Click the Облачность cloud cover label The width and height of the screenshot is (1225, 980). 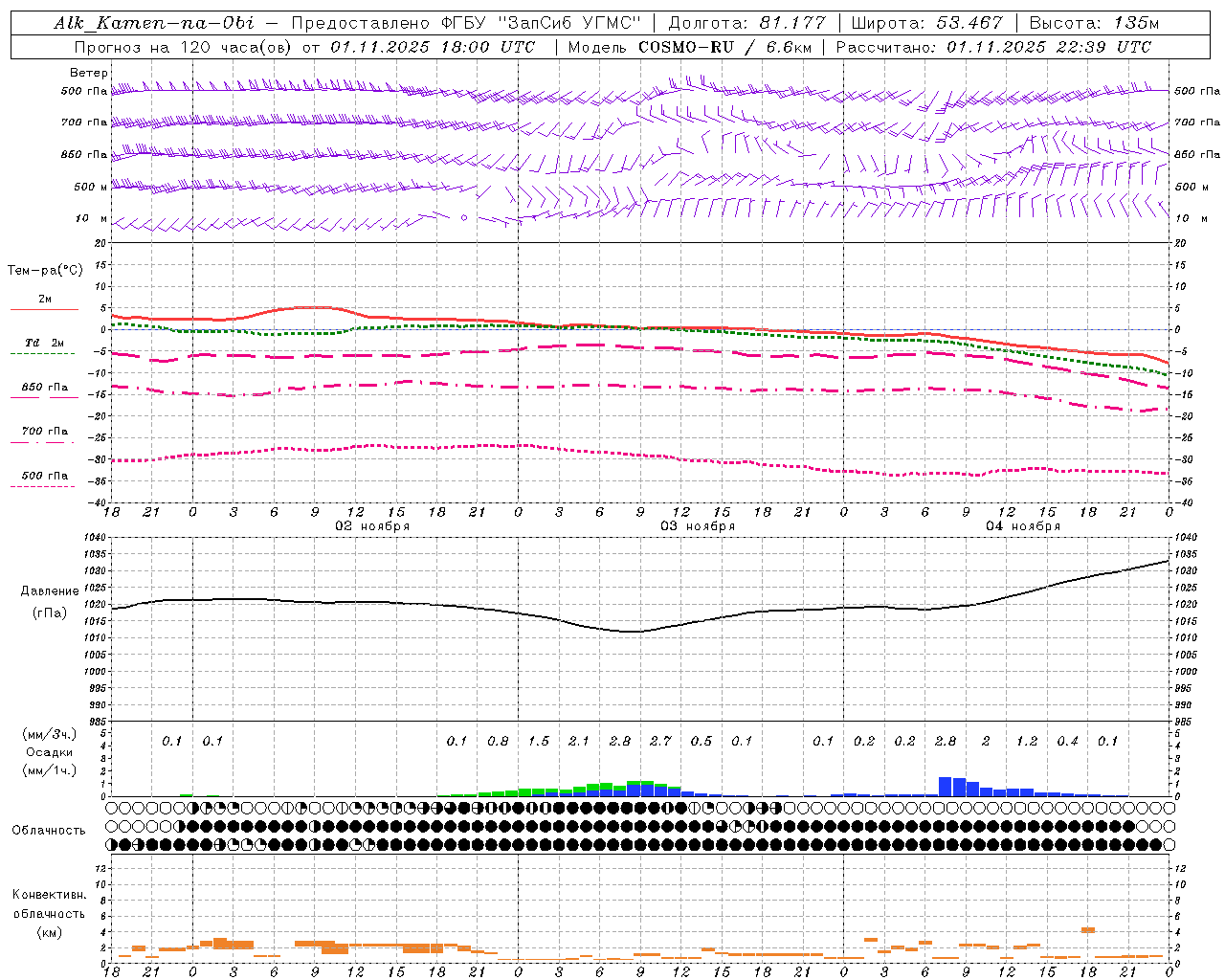point(49,831)
